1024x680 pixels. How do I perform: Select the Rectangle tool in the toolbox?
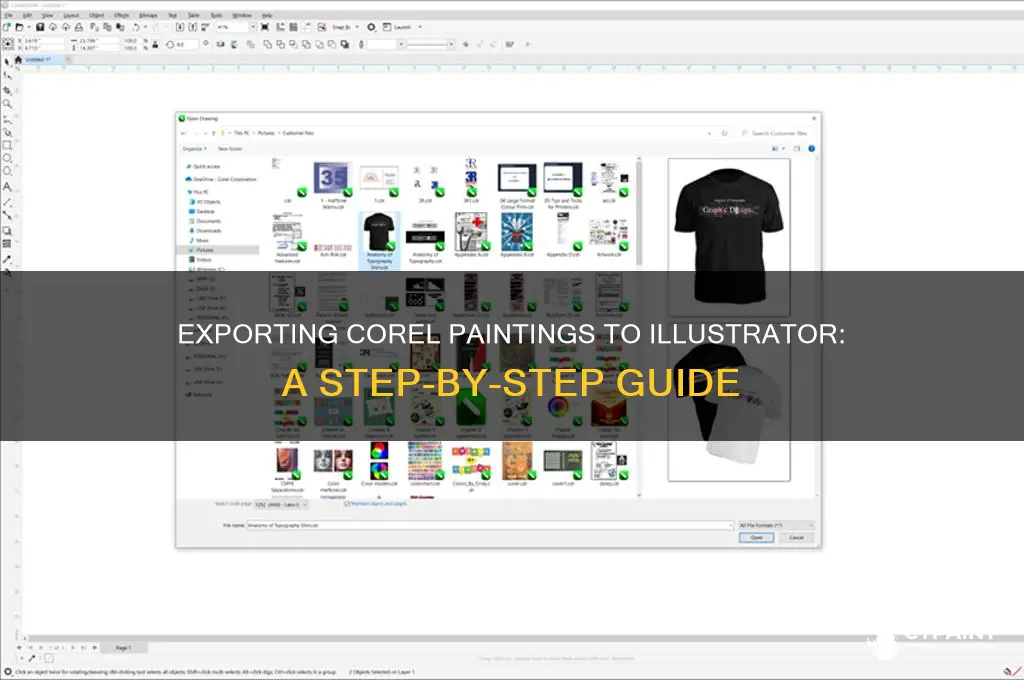click(7, 145)
